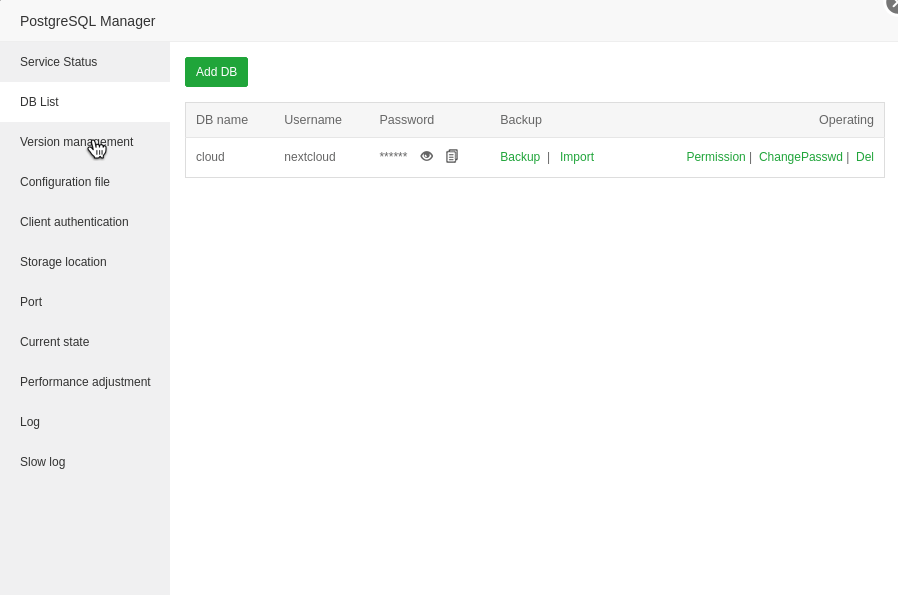Screen dimensions: 898x595
Task: Click the Add DB button
Action: [x=216, y=72]
